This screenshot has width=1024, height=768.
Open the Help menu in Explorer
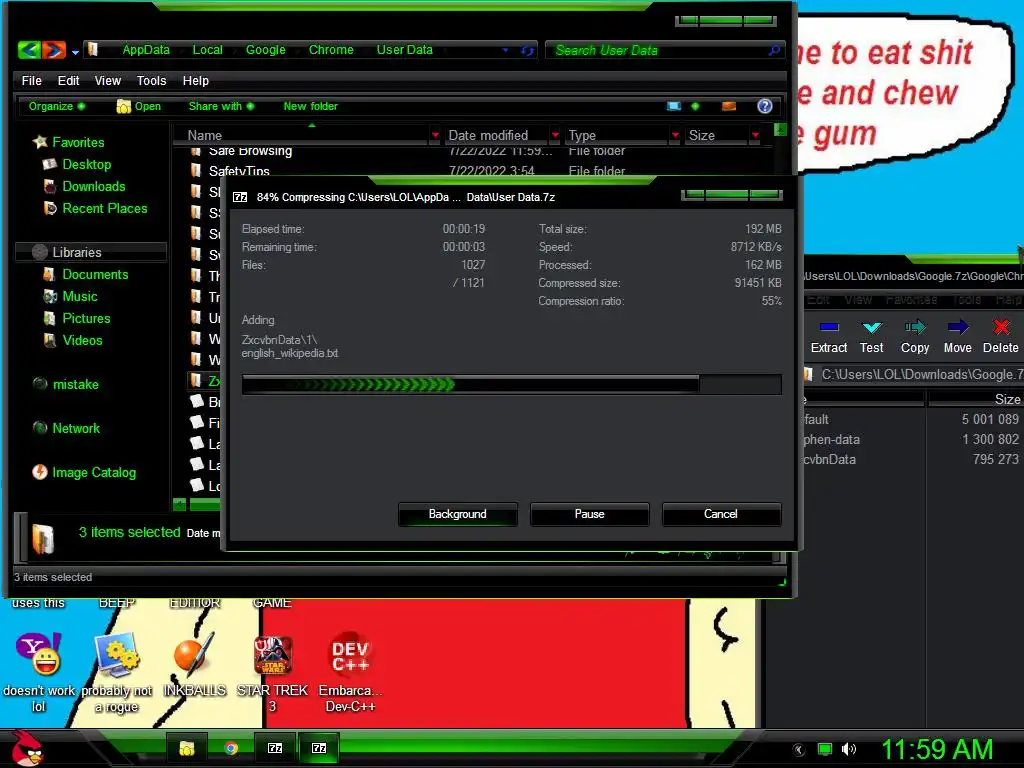tap(195, 80)
